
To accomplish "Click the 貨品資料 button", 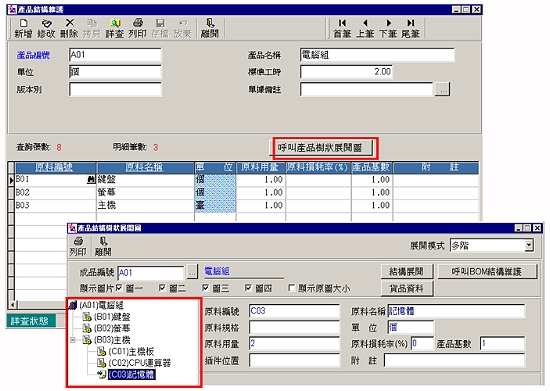I will (407, 289).
